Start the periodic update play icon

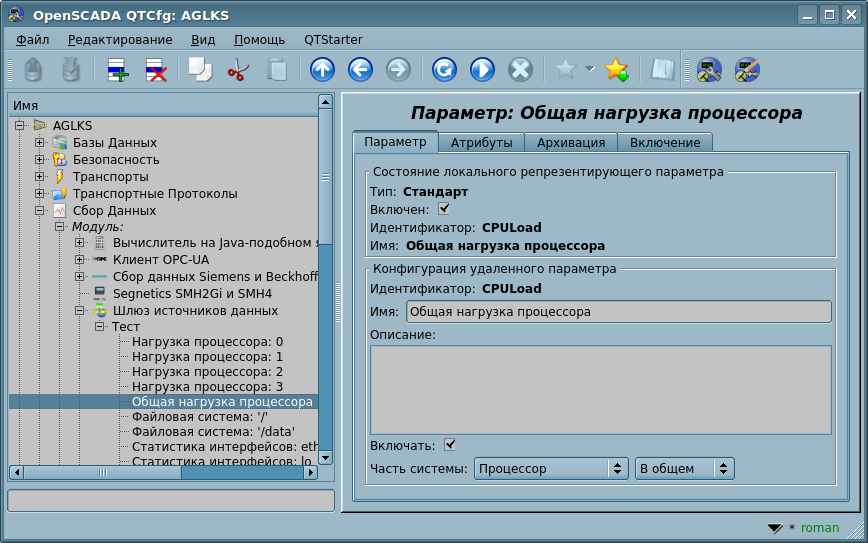tap(482, 70)
